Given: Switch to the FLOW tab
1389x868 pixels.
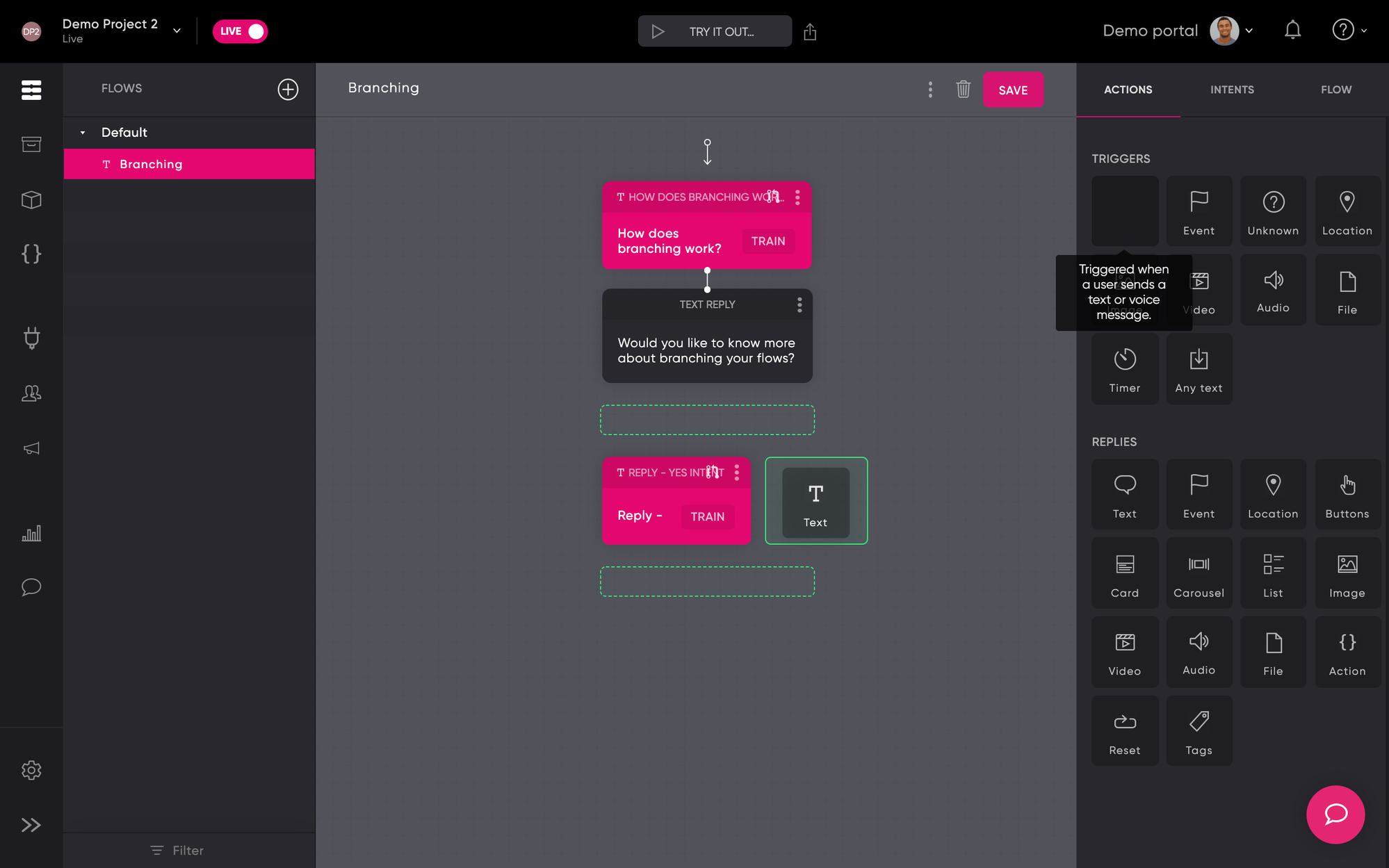Looking at the screenshot, I should tap(1335, 90).
